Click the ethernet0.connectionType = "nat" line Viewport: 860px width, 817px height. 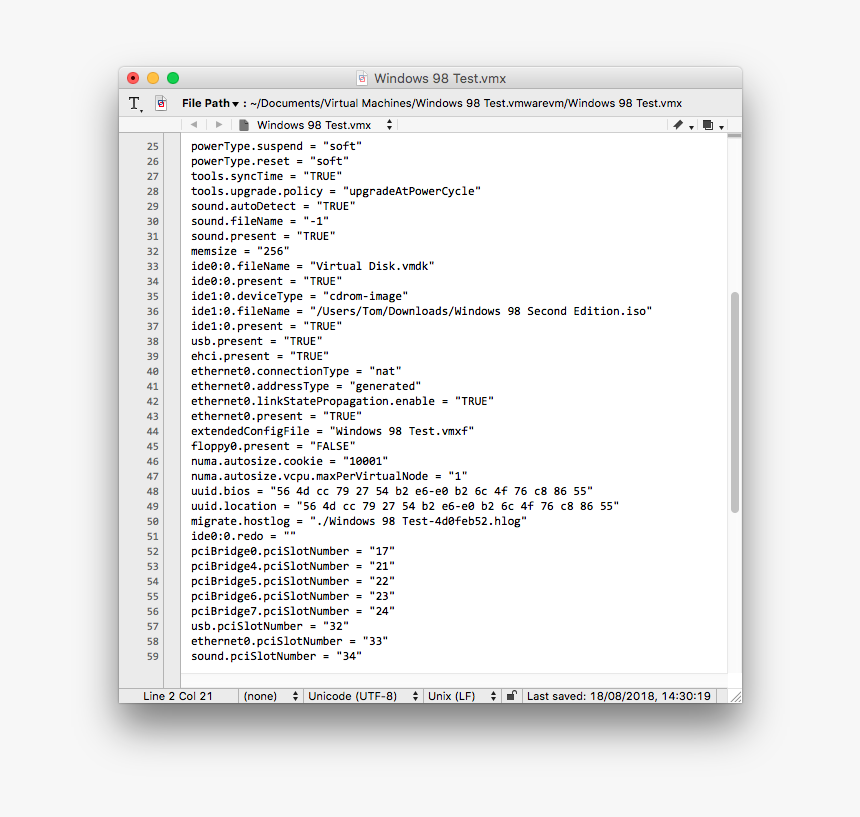click(x=296, y=371)
